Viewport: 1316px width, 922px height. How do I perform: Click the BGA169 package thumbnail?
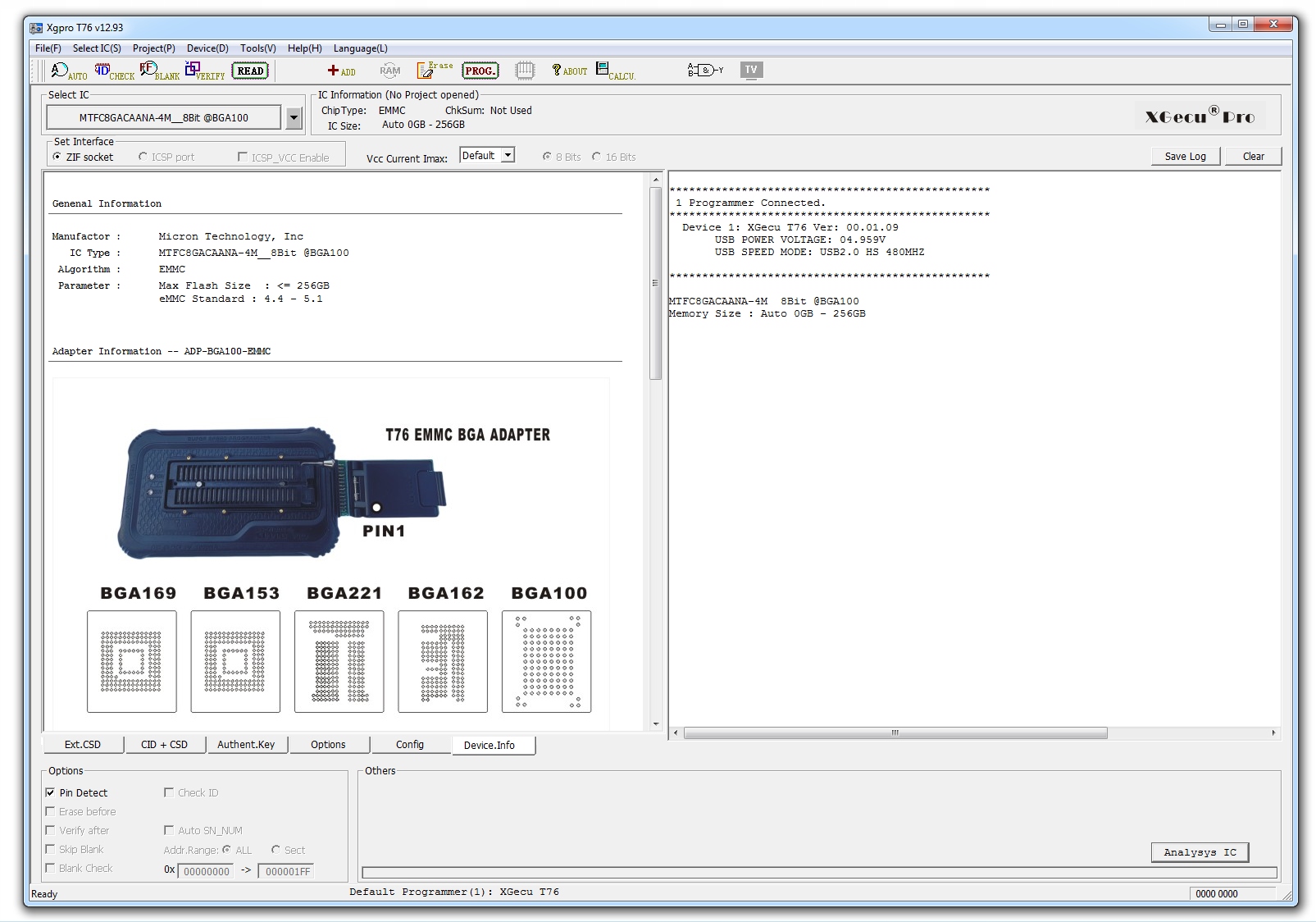point(131,661)
